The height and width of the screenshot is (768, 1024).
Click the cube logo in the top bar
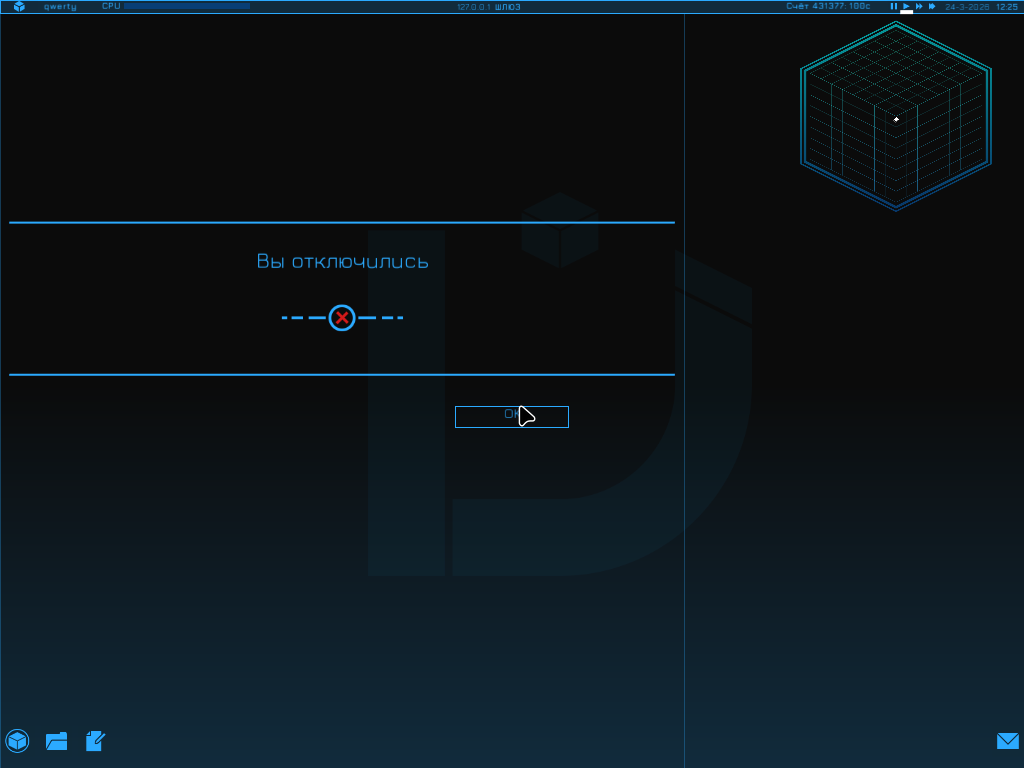click(19, 7)
